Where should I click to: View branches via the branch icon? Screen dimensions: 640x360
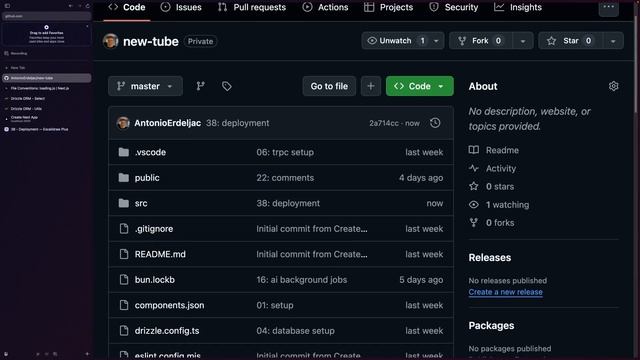(x=200, y=86)
